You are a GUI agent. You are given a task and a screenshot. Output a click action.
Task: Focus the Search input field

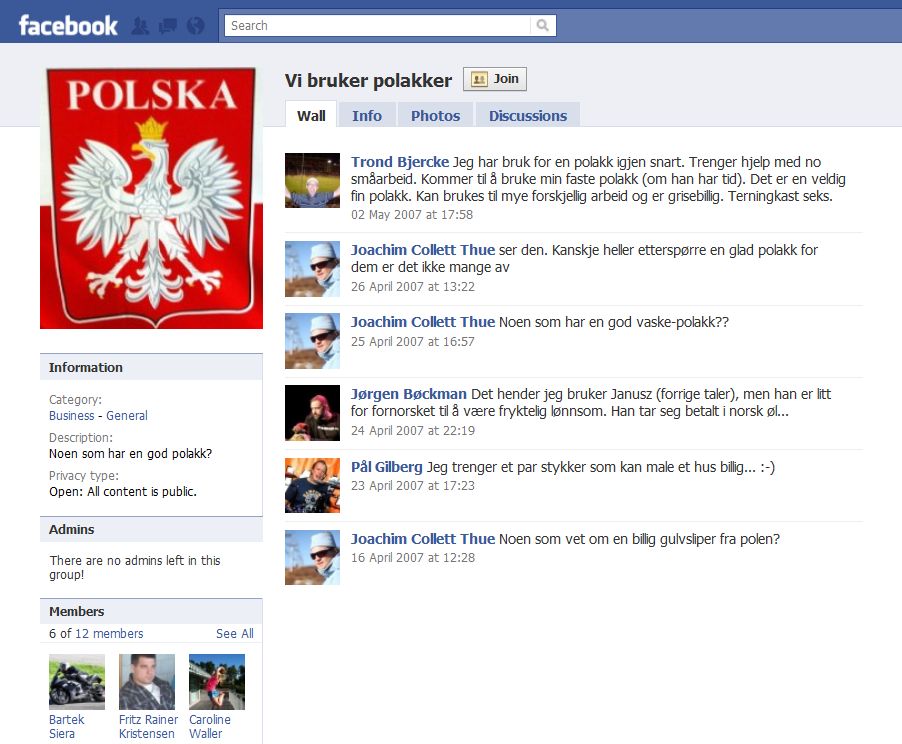pyautogui.click(x=377, y=25)
